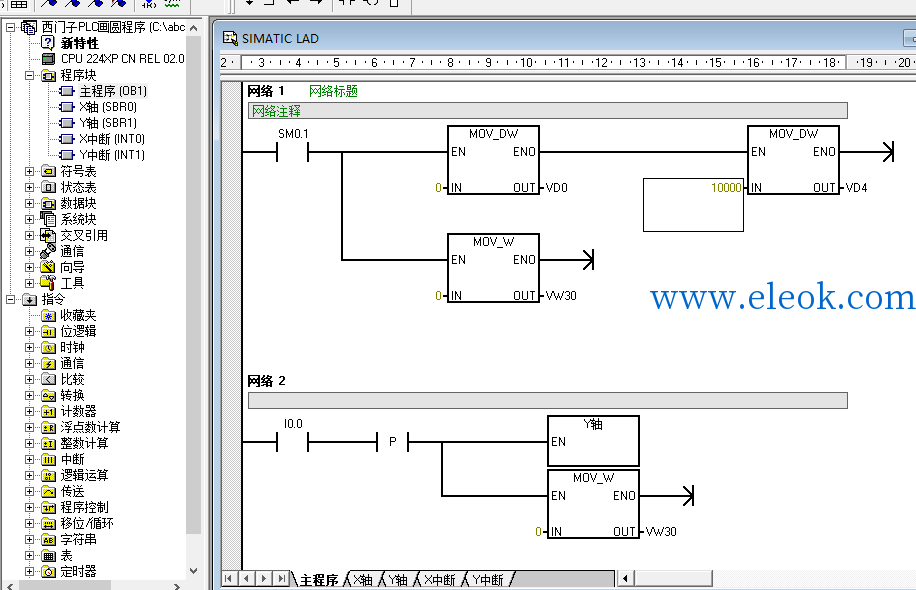Viewport: 916px width, 590px height.
Task: Click the 10000 IN operand field
Action: 693,204
